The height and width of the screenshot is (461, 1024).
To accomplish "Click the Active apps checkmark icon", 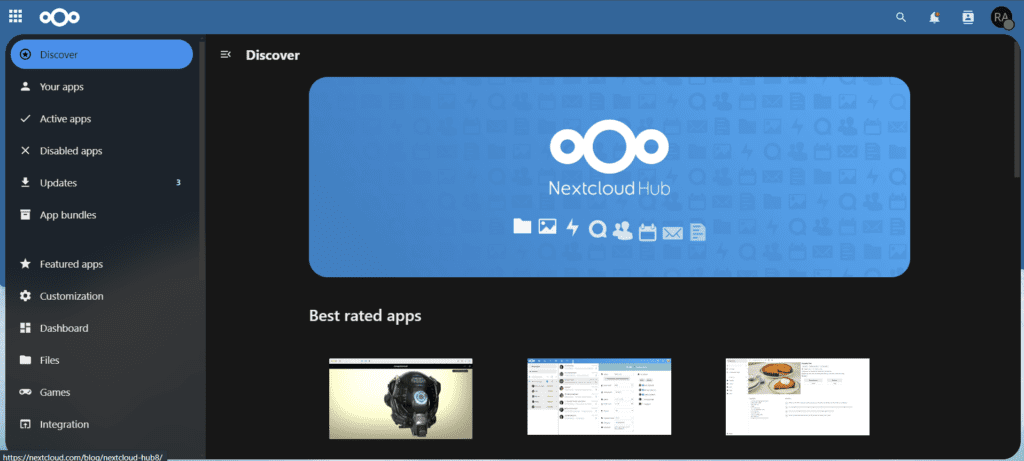I will point(25,119).
